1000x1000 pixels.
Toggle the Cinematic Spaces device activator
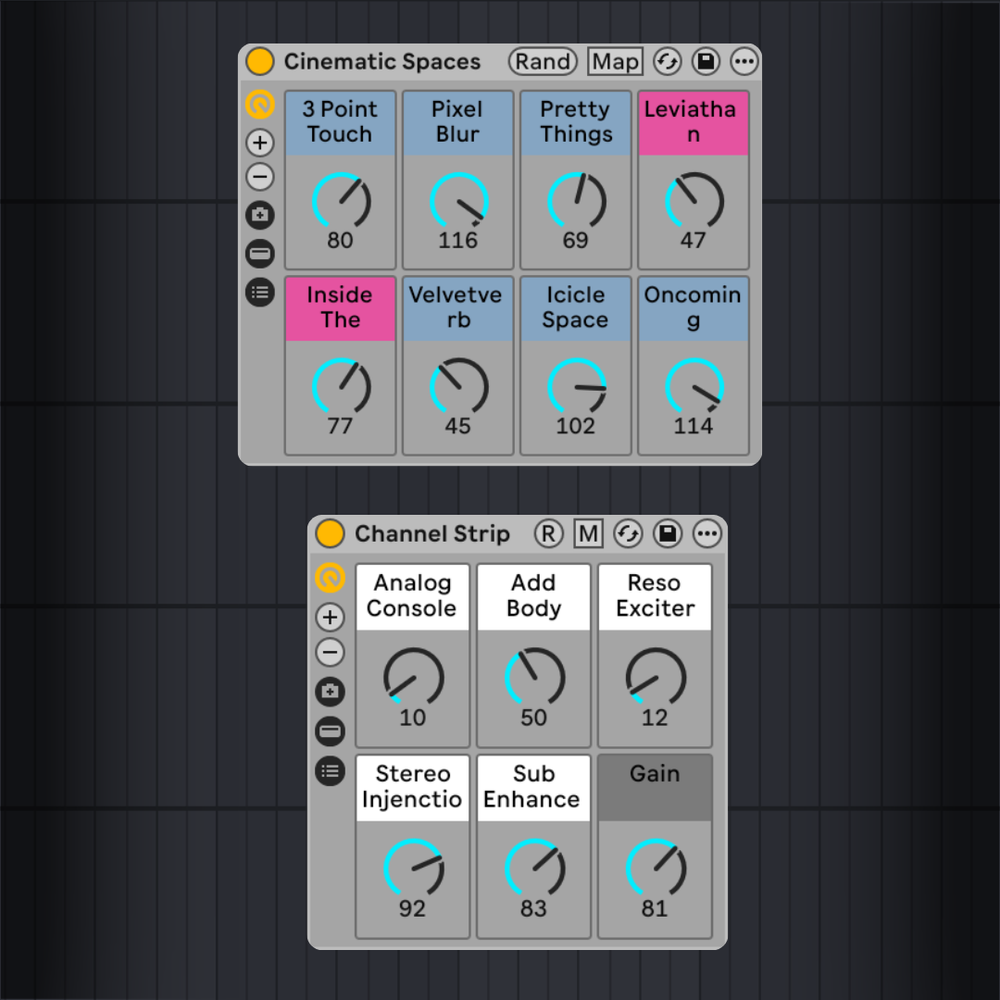pos(259,61)
